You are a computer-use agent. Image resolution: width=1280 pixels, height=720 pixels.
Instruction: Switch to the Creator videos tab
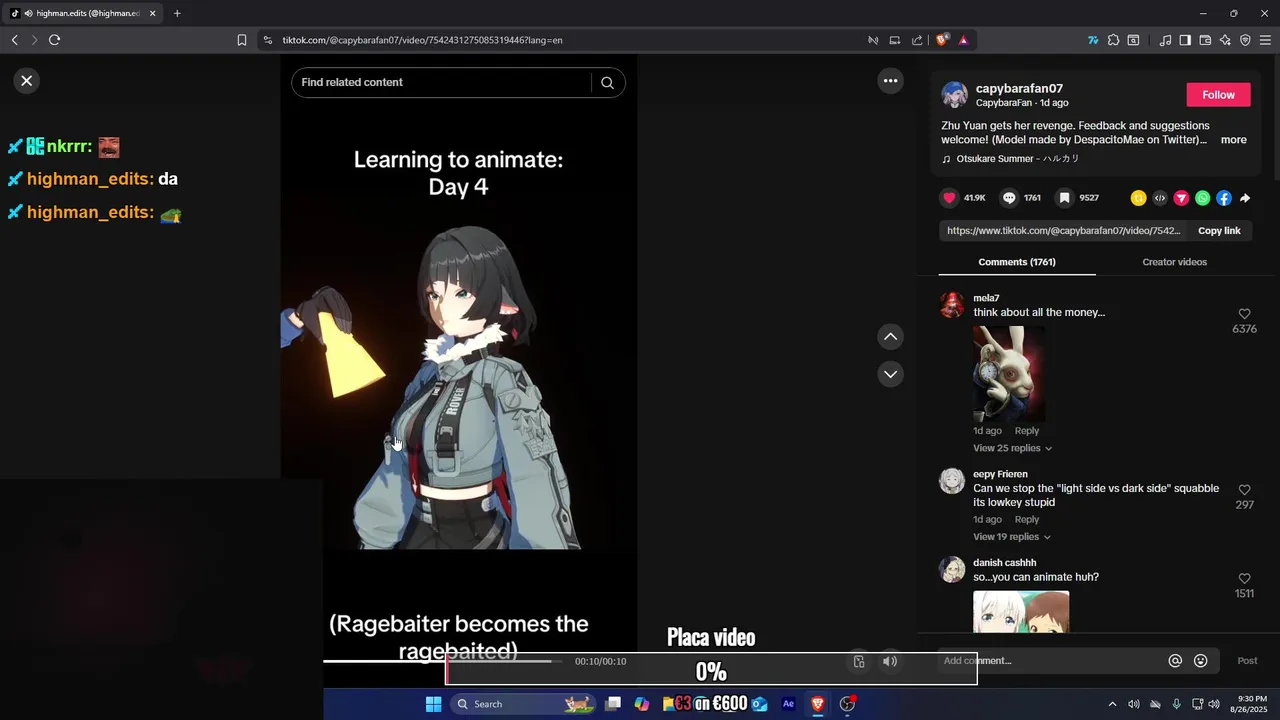(1174, 262)
